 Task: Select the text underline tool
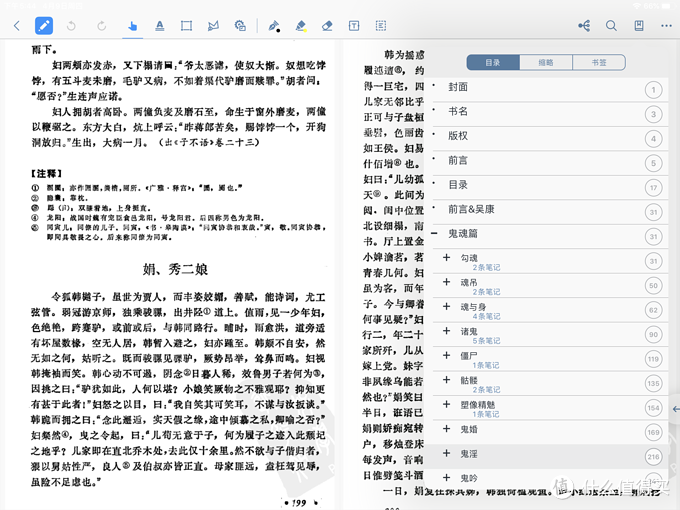tap(160, 26)
